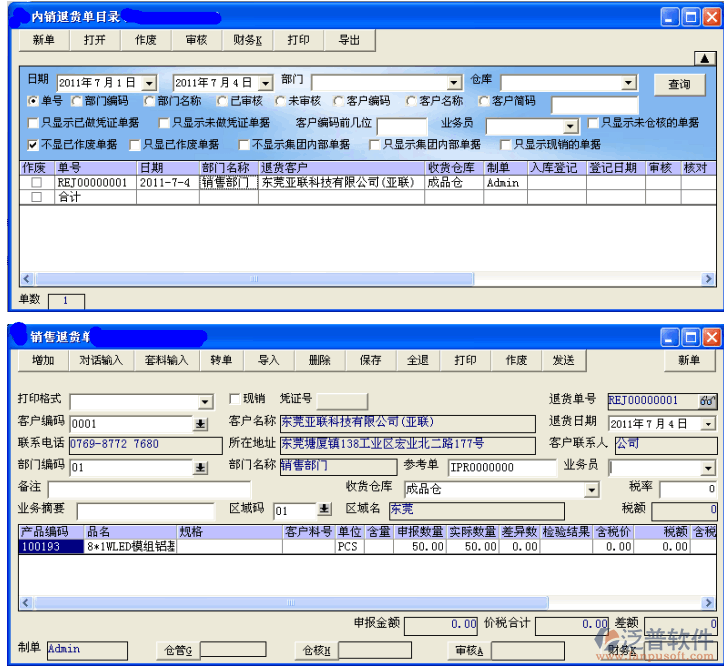724x672 pixels.
Task: Enable the 只显示现销的单据 checkbox
Action: tap(505, 145)
